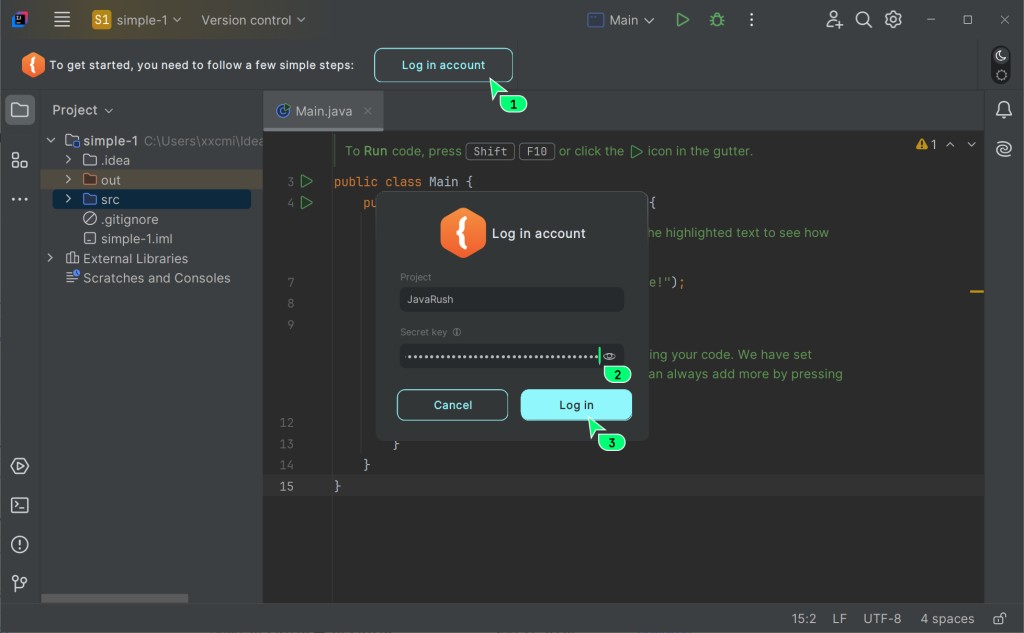The width and height of the screenshot is (1024, 633).
Task: Click the Project name input field
Action: point(511,300)
